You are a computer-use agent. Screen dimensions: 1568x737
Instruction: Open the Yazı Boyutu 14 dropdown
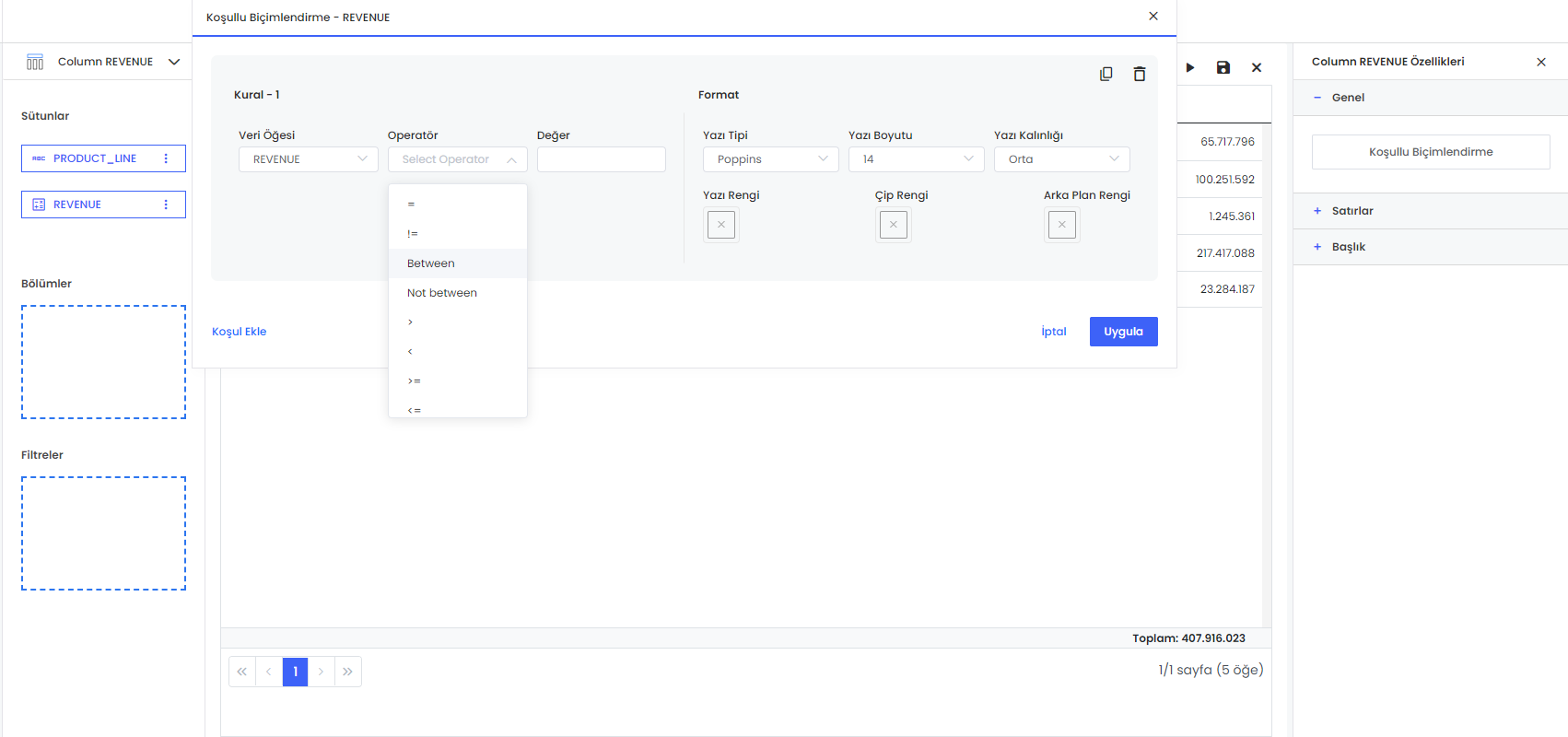(x=917, y=159)
